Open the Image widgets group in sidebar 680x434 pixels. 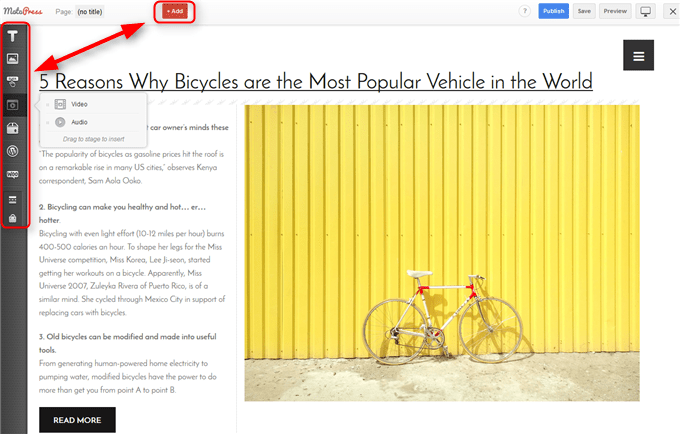pos(13,59)
